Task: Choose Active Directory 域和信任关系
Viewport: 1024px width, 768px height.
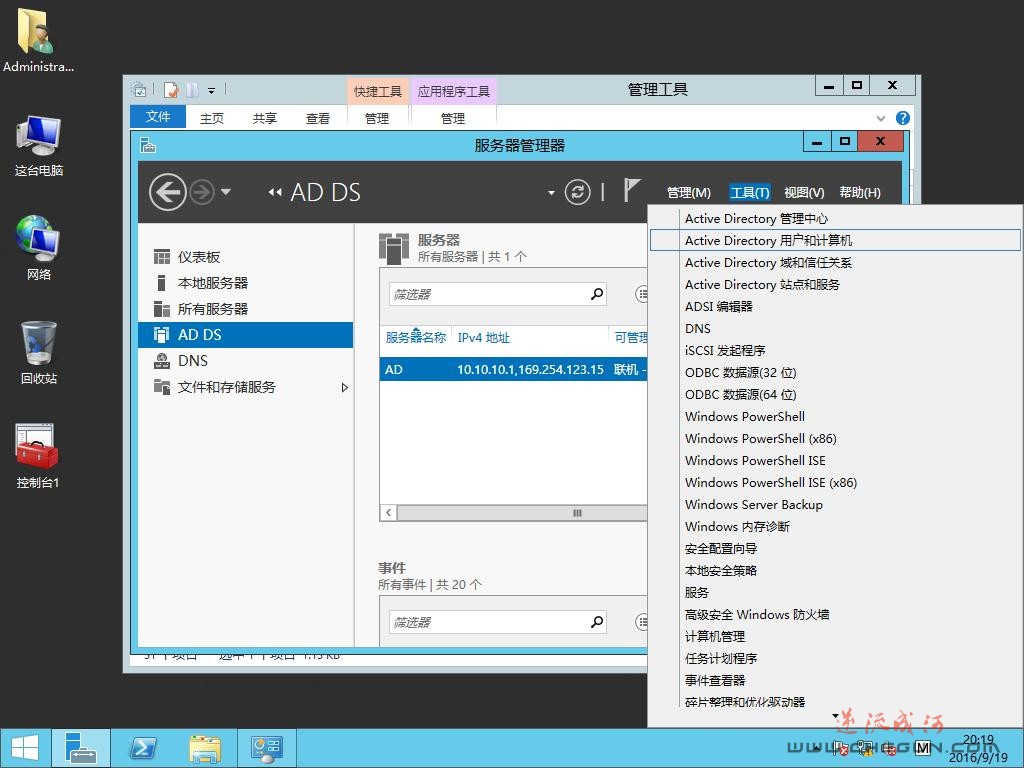Action: point(835,263)
